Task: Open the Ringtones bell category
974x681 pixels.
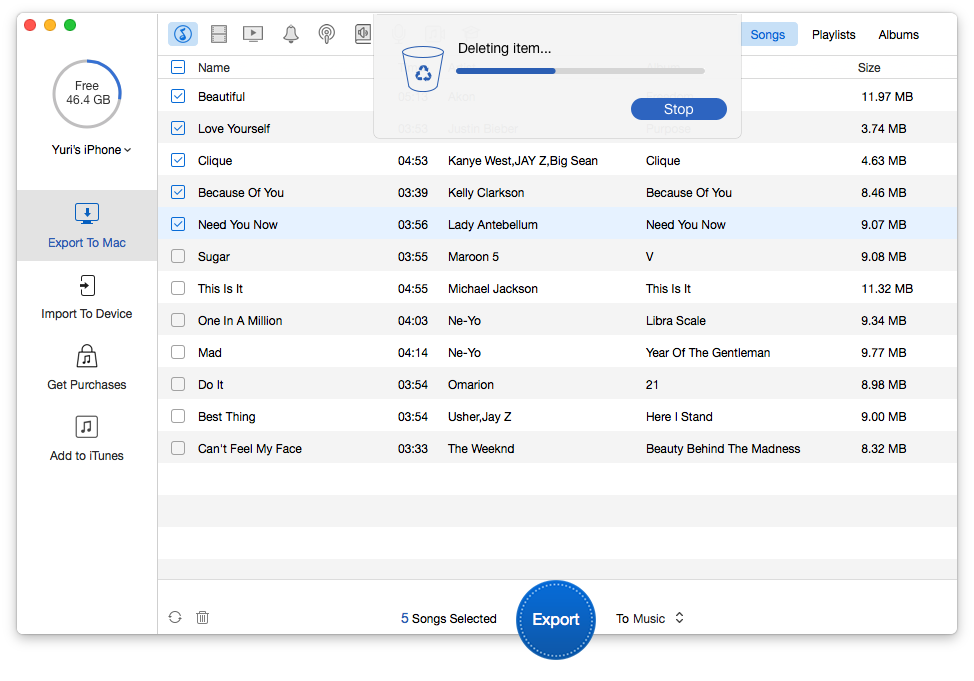Action: 291,34
